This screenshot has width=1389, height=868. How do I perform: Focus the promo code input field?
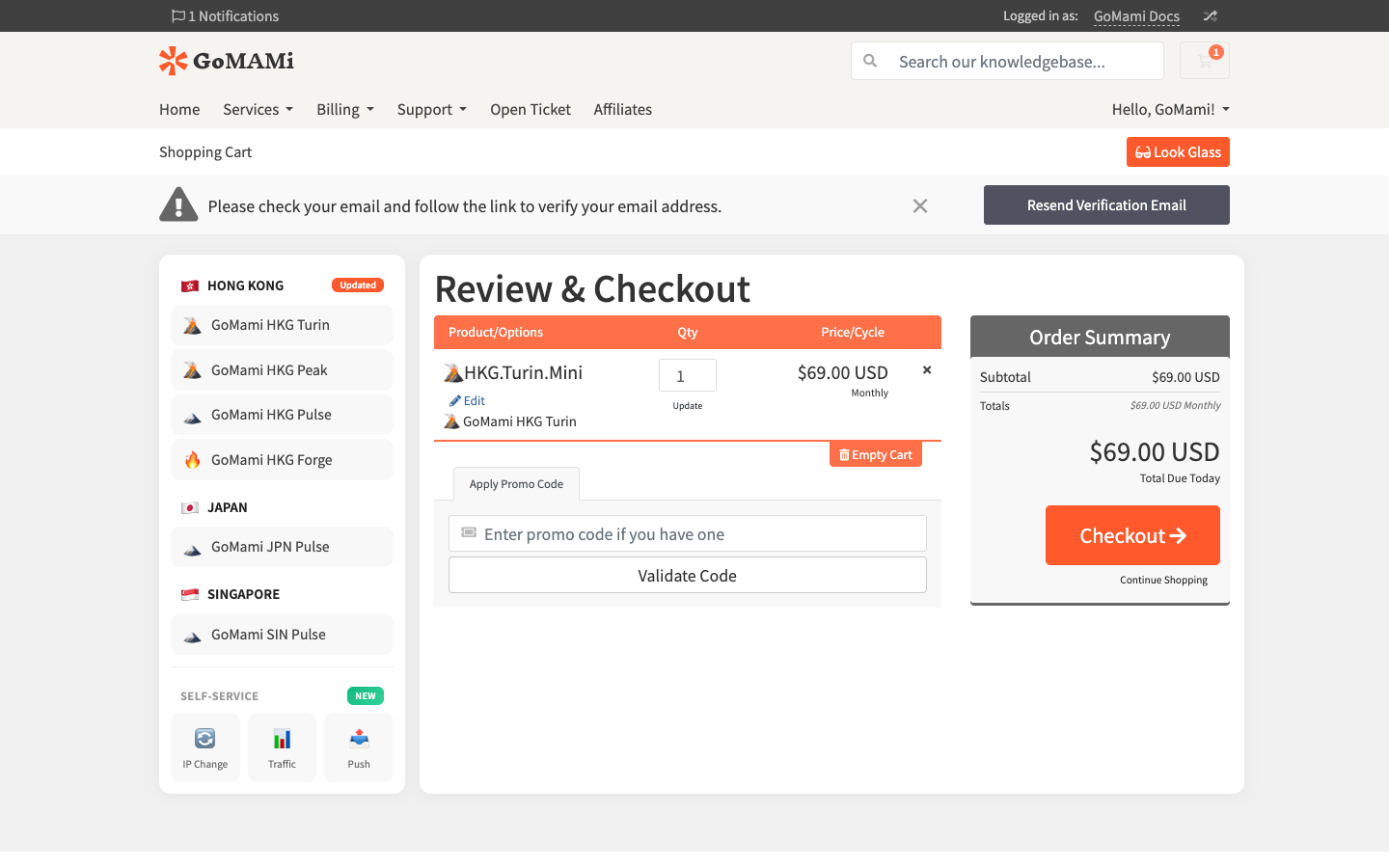(x=688, y=533)
